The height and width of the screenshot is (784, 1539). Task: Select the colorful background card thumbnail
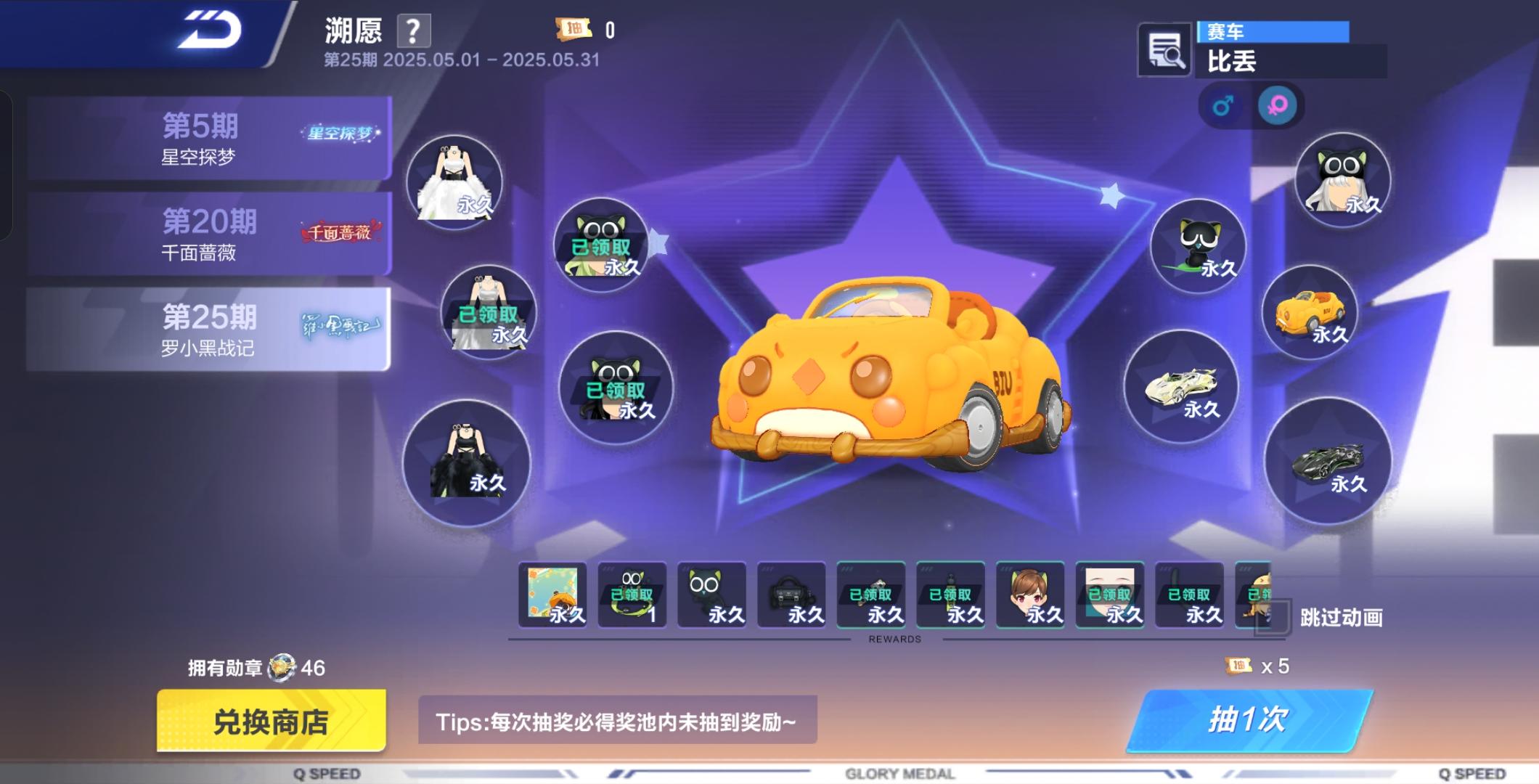[x=552, y=595]
